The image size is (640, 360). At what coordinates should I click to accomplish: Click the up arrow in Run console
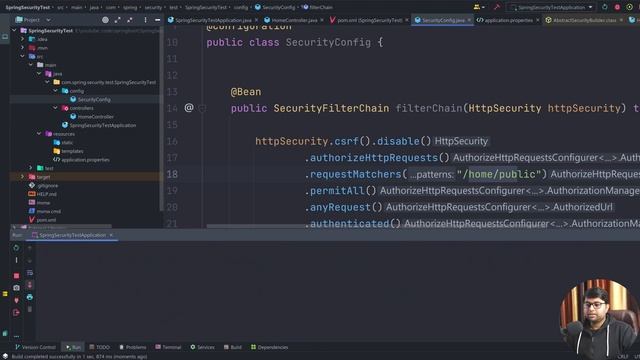coord(30,247)
